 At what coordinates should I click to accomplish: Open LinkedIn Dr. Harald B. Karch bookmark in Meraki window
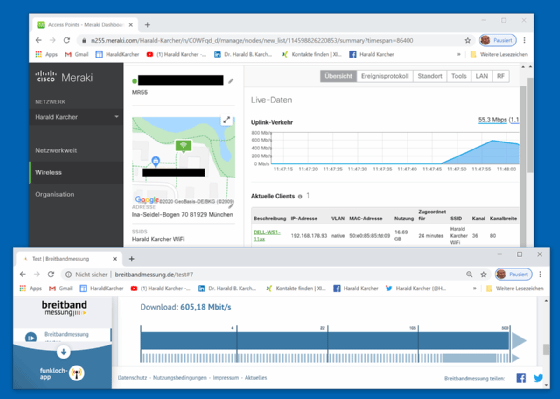click(x=243, y=54)
